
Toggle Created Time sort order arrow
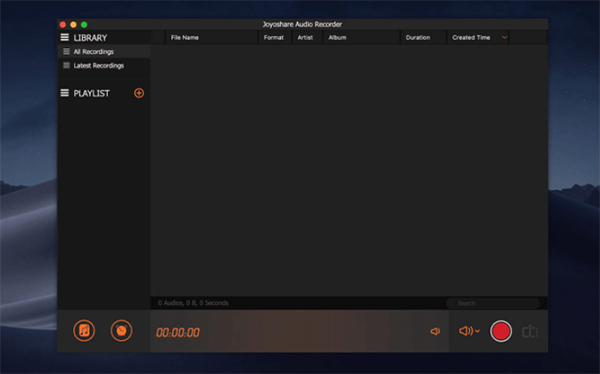coord(504,38)
